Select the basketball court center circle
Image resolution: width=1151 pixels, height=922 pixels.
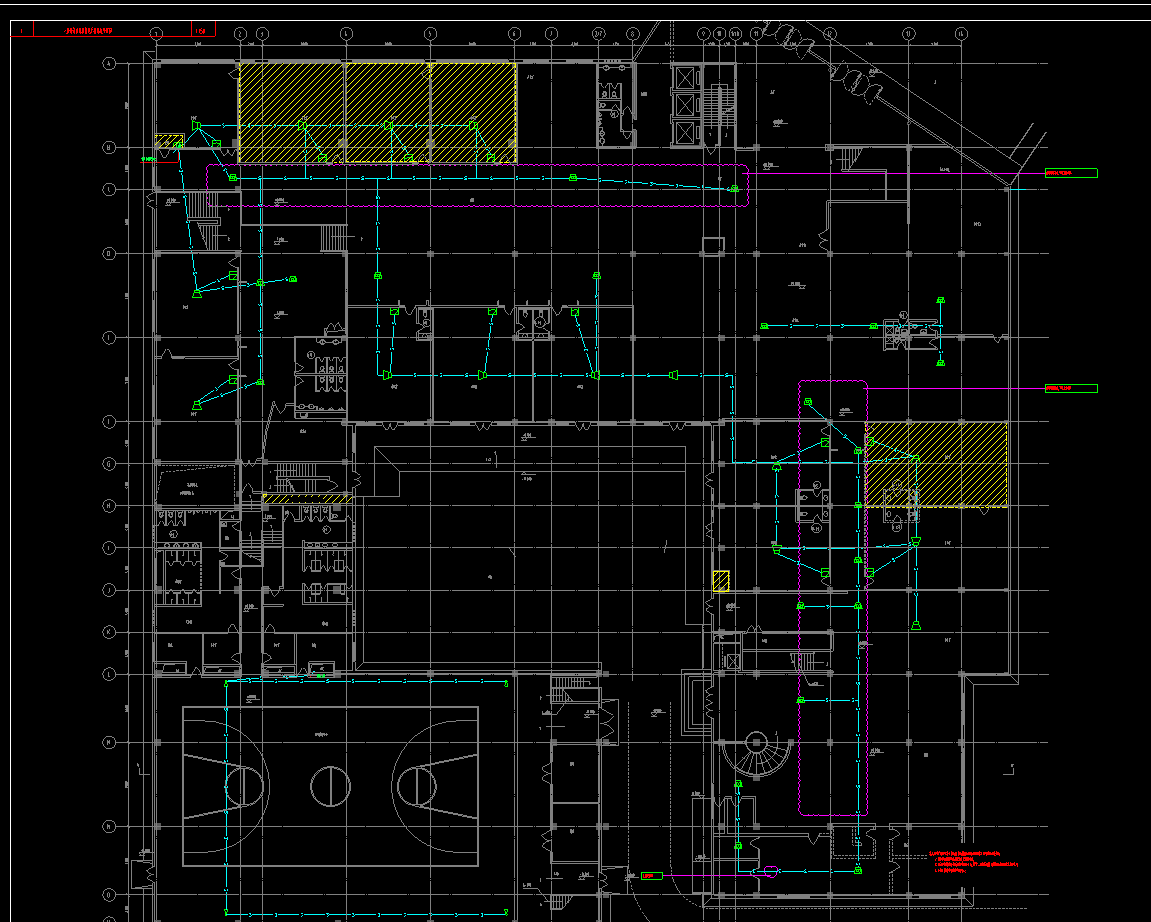point(330,786)
